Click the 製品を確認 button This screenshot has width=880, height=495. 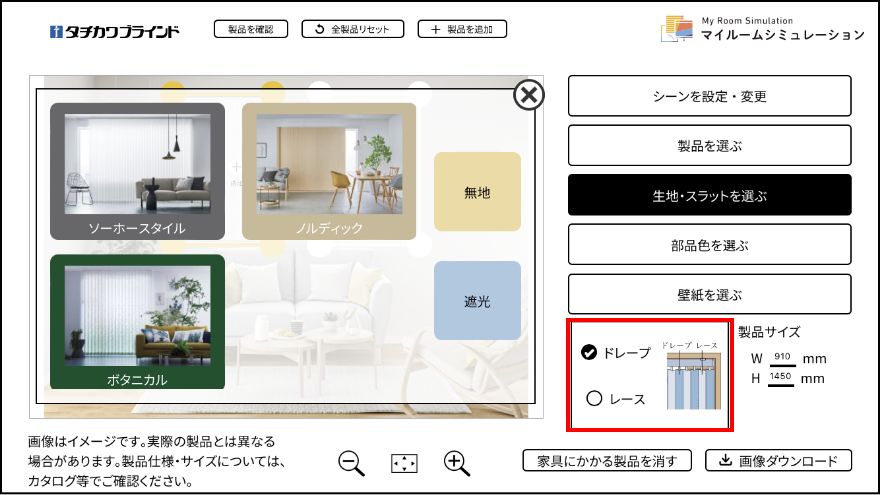tap(251, 30)
